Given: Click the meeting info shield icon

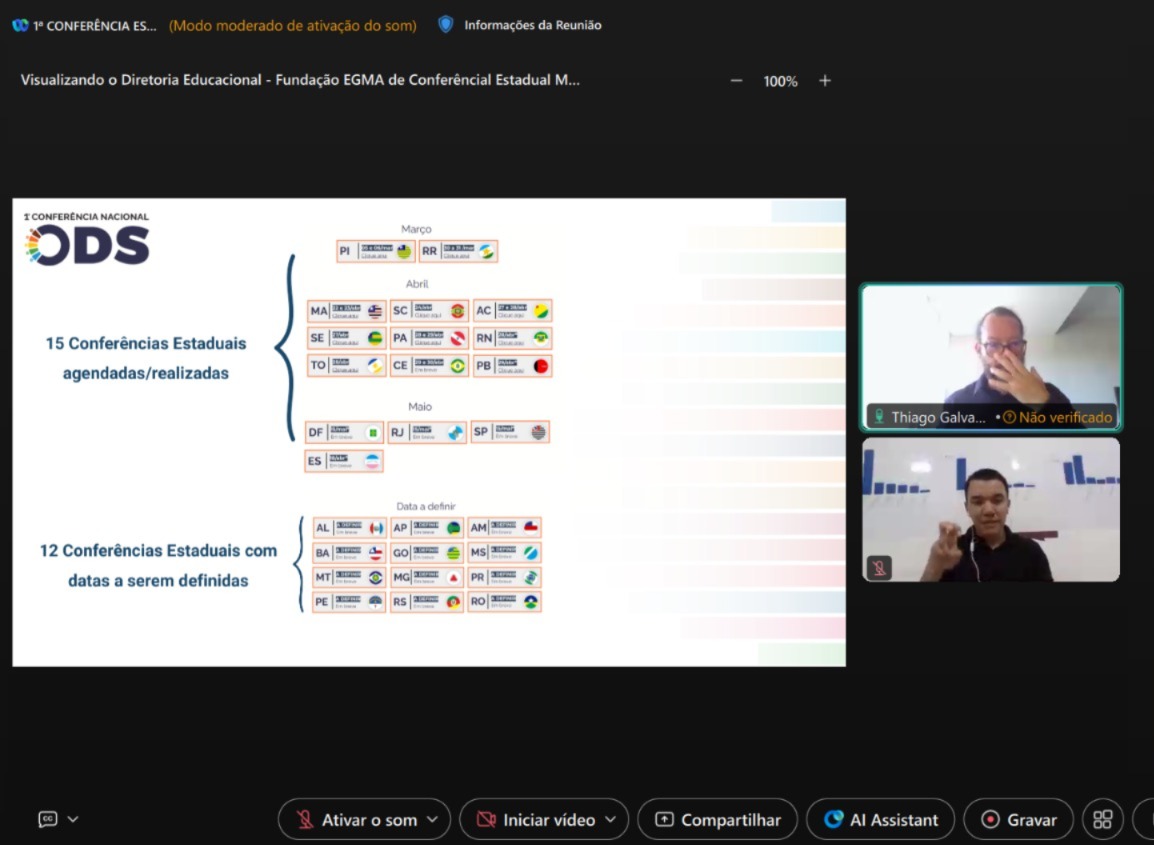Looking at the screenshot, I should pyautogui.click(x=446, y=25).
